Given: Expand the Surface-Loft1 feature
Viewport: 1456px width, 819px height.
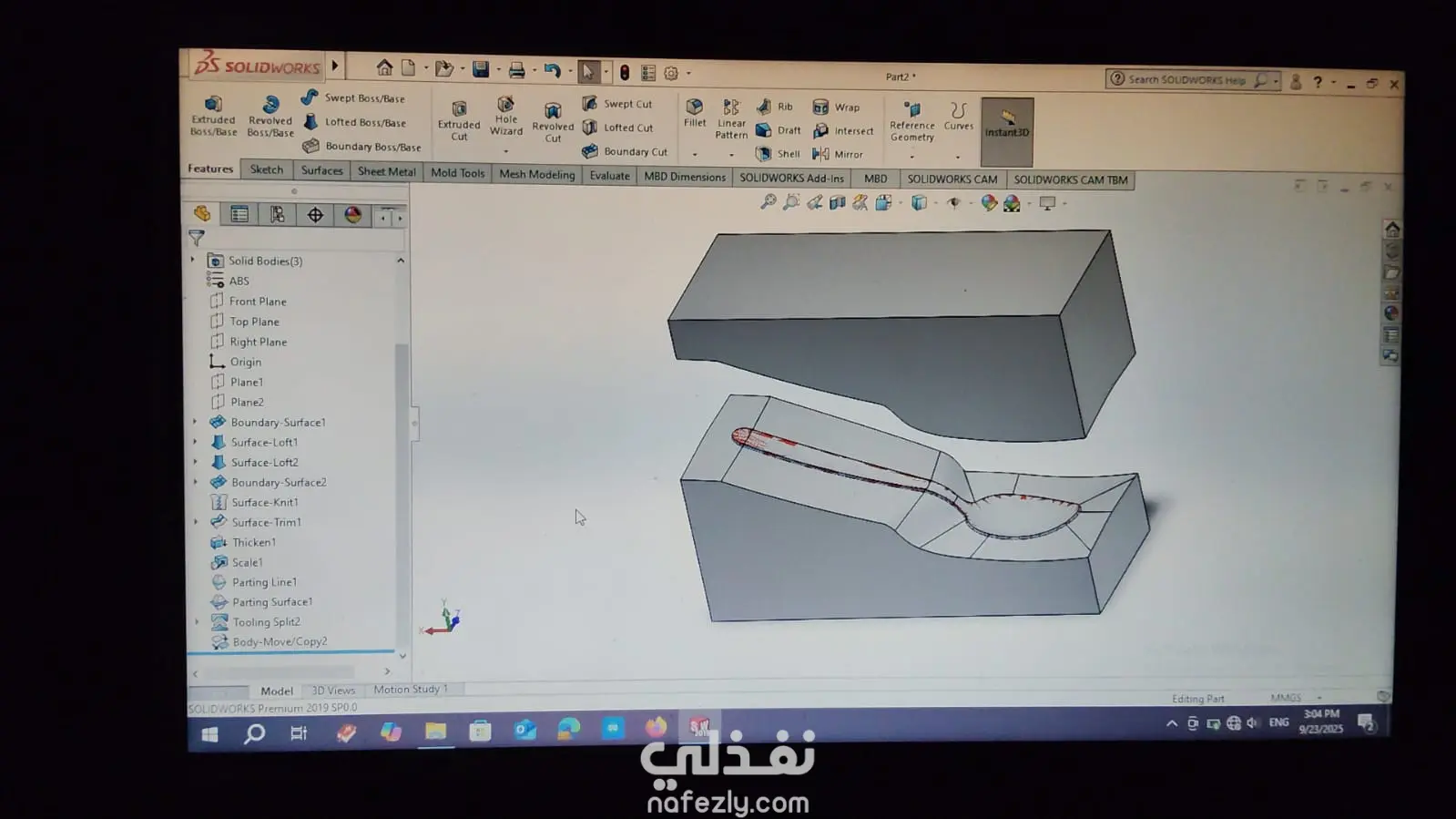Looking at the screenshot, I should click(195, 442).
